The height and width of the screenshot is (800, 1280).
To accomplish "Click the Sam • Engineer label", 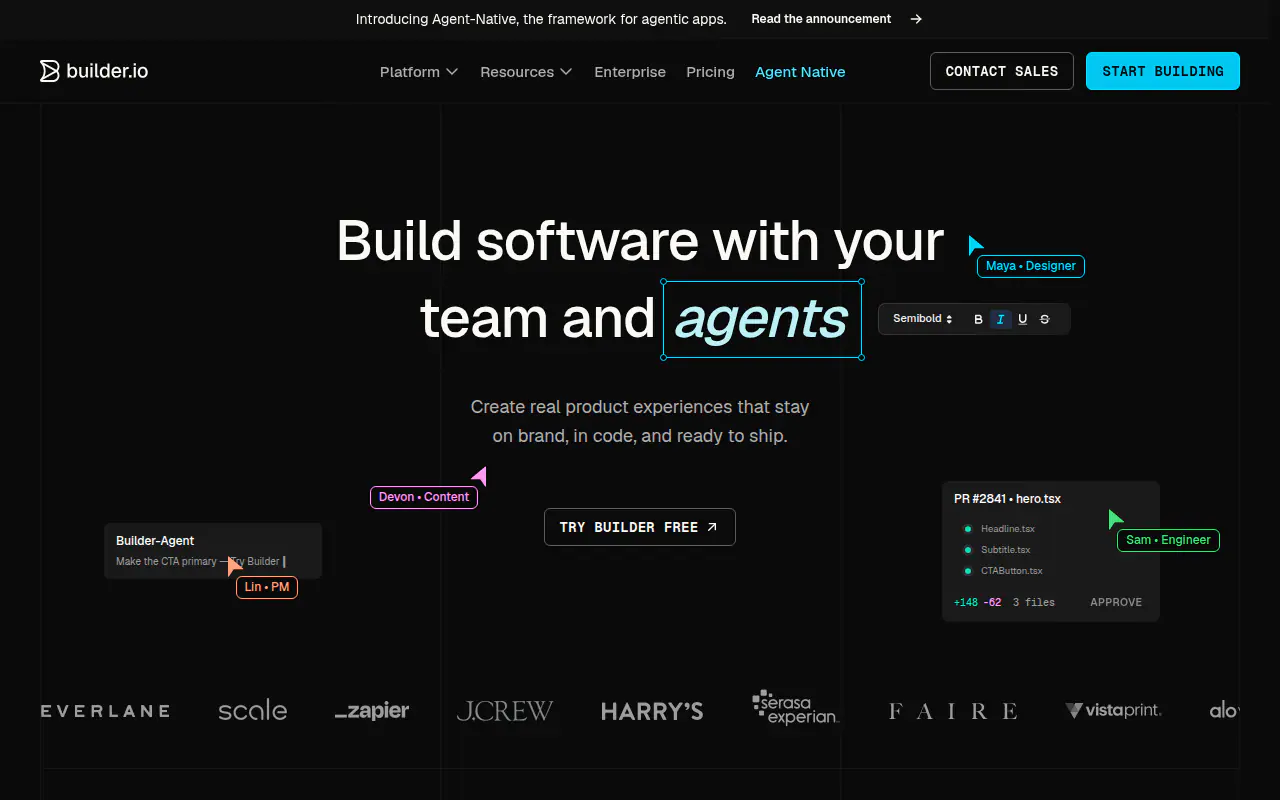I will point(1168,540).
